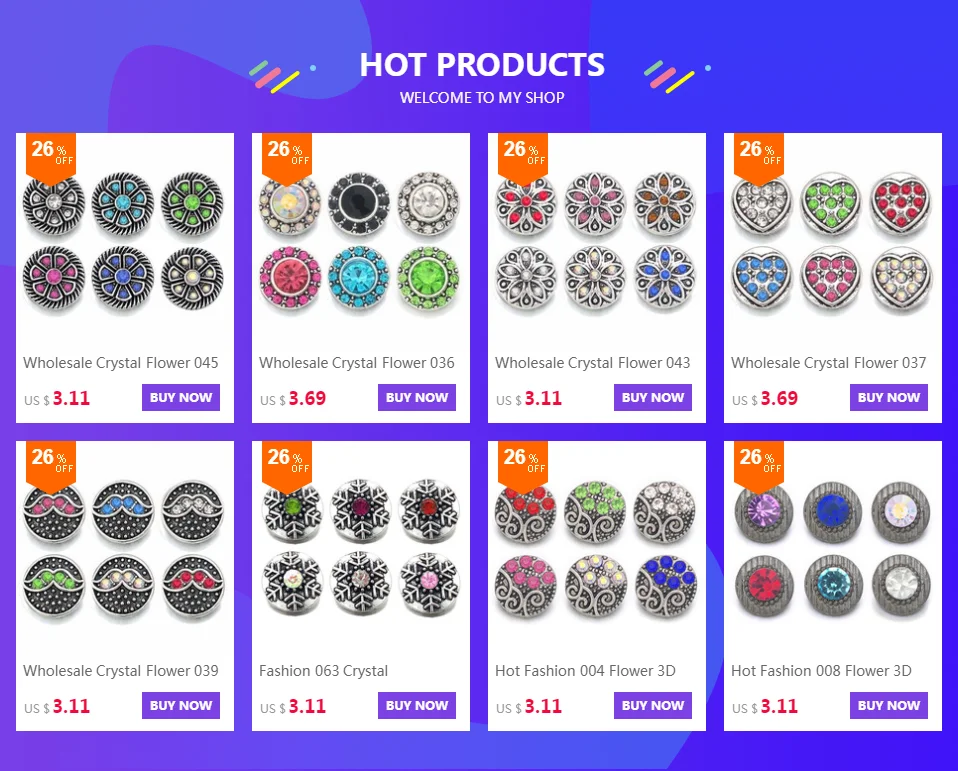Click Buy Now for Fashion 063 Crystal
This screenshot has height=771, width=958.
coord(417,705)
